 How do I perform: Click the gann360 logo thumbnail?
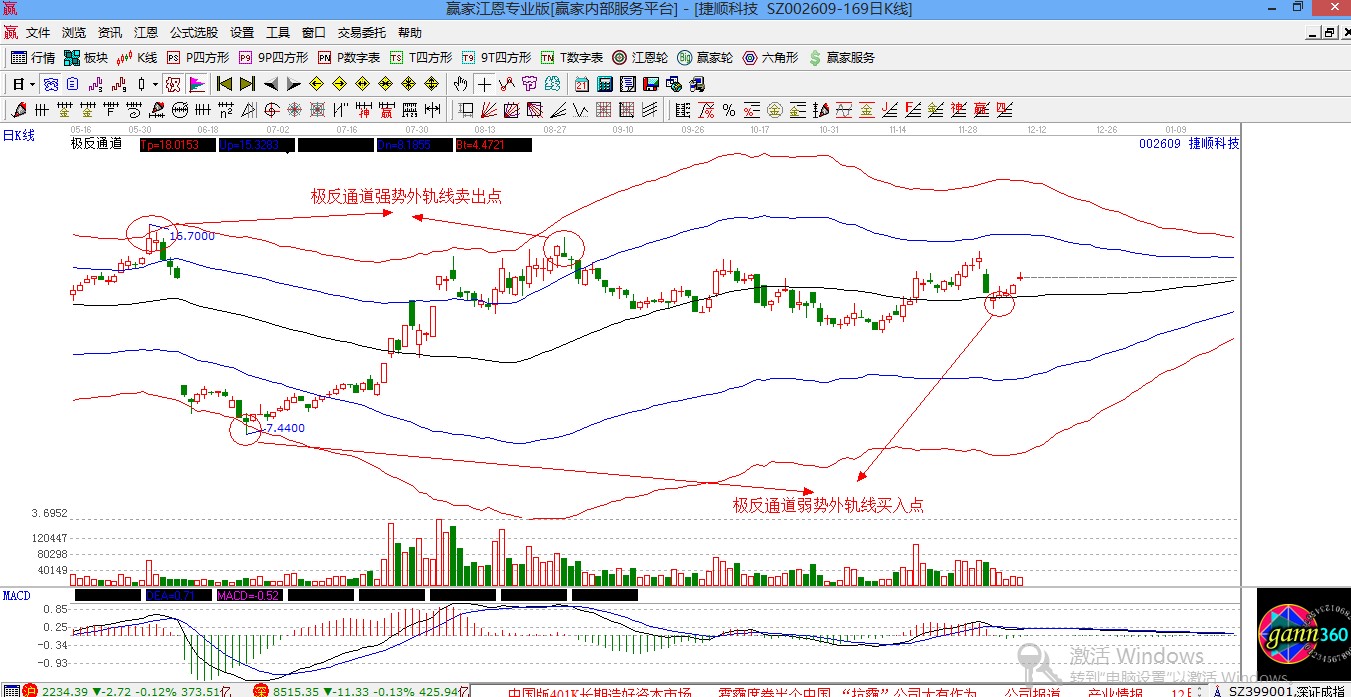1295,633
